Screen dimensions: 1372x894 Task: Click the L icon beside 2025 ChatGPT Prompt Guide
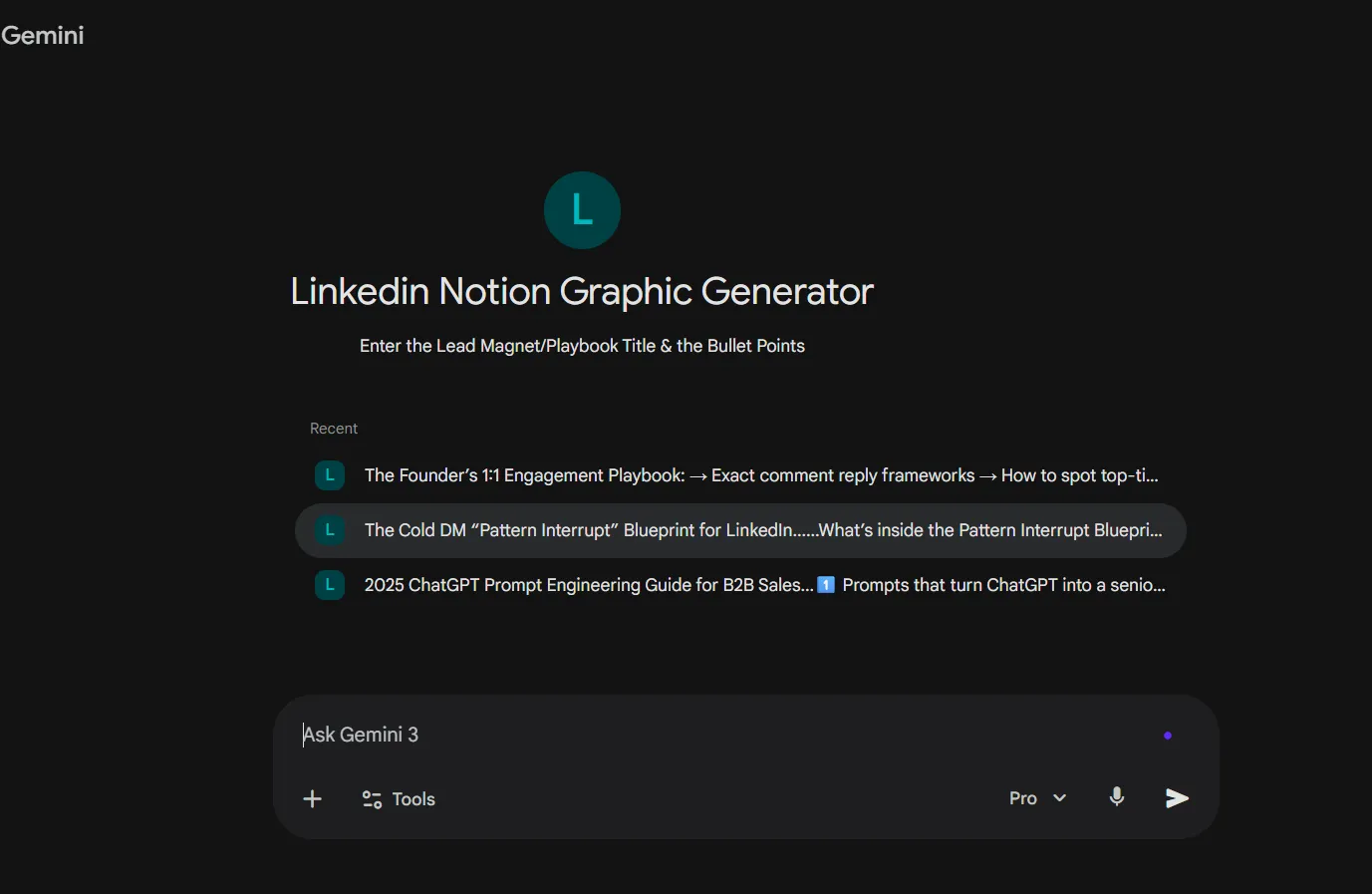pyautogui.click(x=330, y=585)
